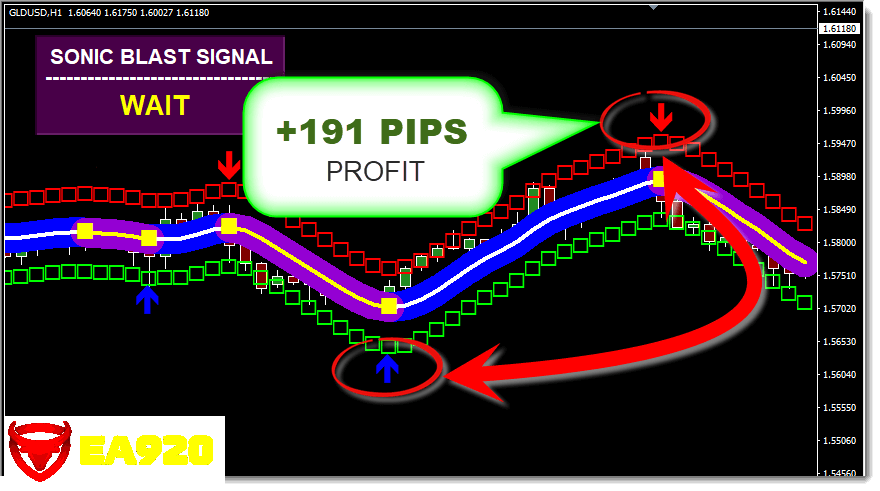
Task: Click the circled red down arrow sell signal
Action: (x=659, y=116)
